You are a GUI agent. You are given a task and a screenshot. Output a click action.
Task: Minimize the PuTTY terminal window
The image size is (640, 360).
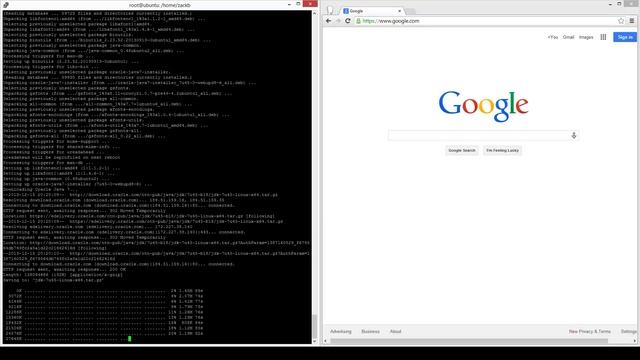(x=289, y=4)
